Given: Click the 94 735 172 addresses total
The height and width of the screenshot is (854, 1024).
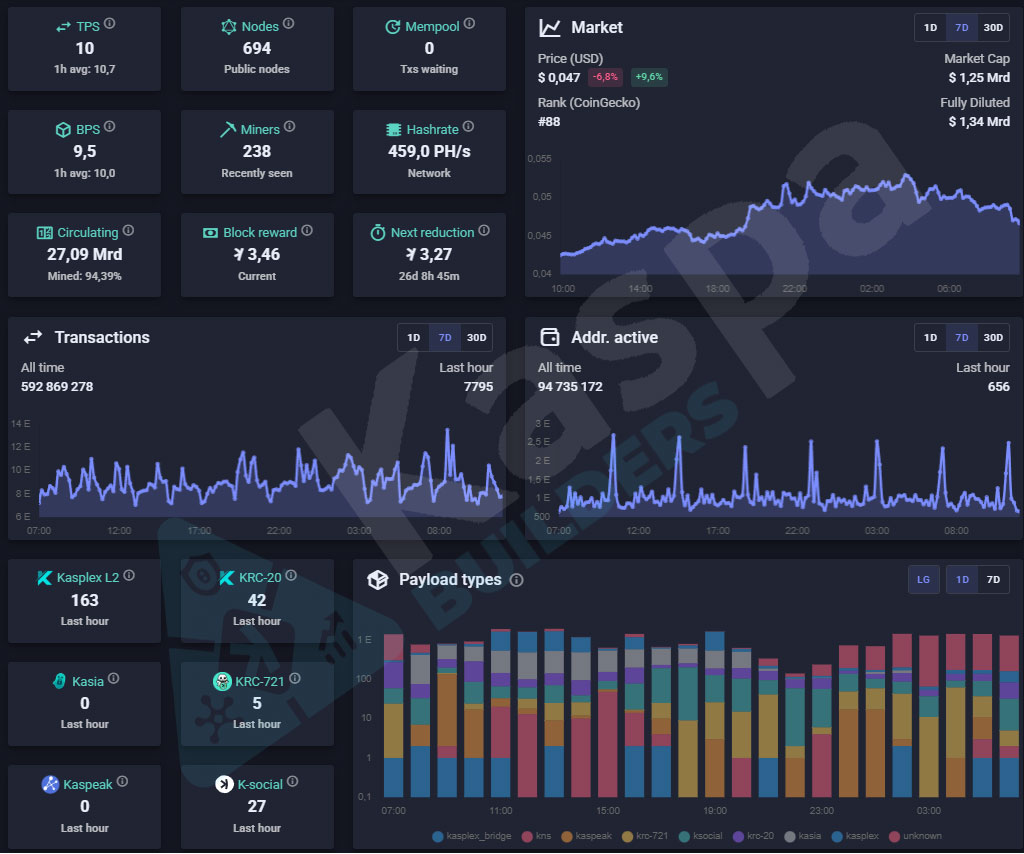Looking at the screenshot, I should coord(570,387).
